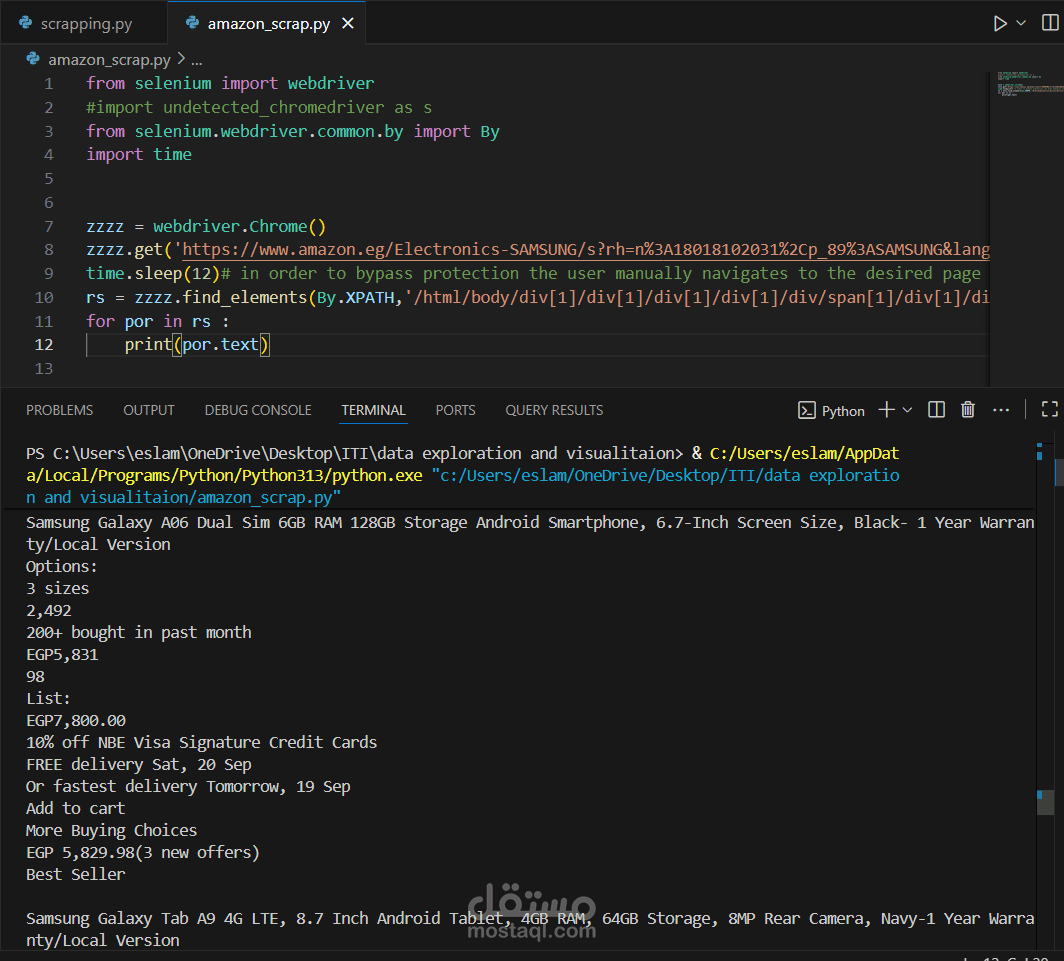The width and height of the screenshot is (1064, 961).
Task: Click the Python terminal name label
Action: coord(843,411)
